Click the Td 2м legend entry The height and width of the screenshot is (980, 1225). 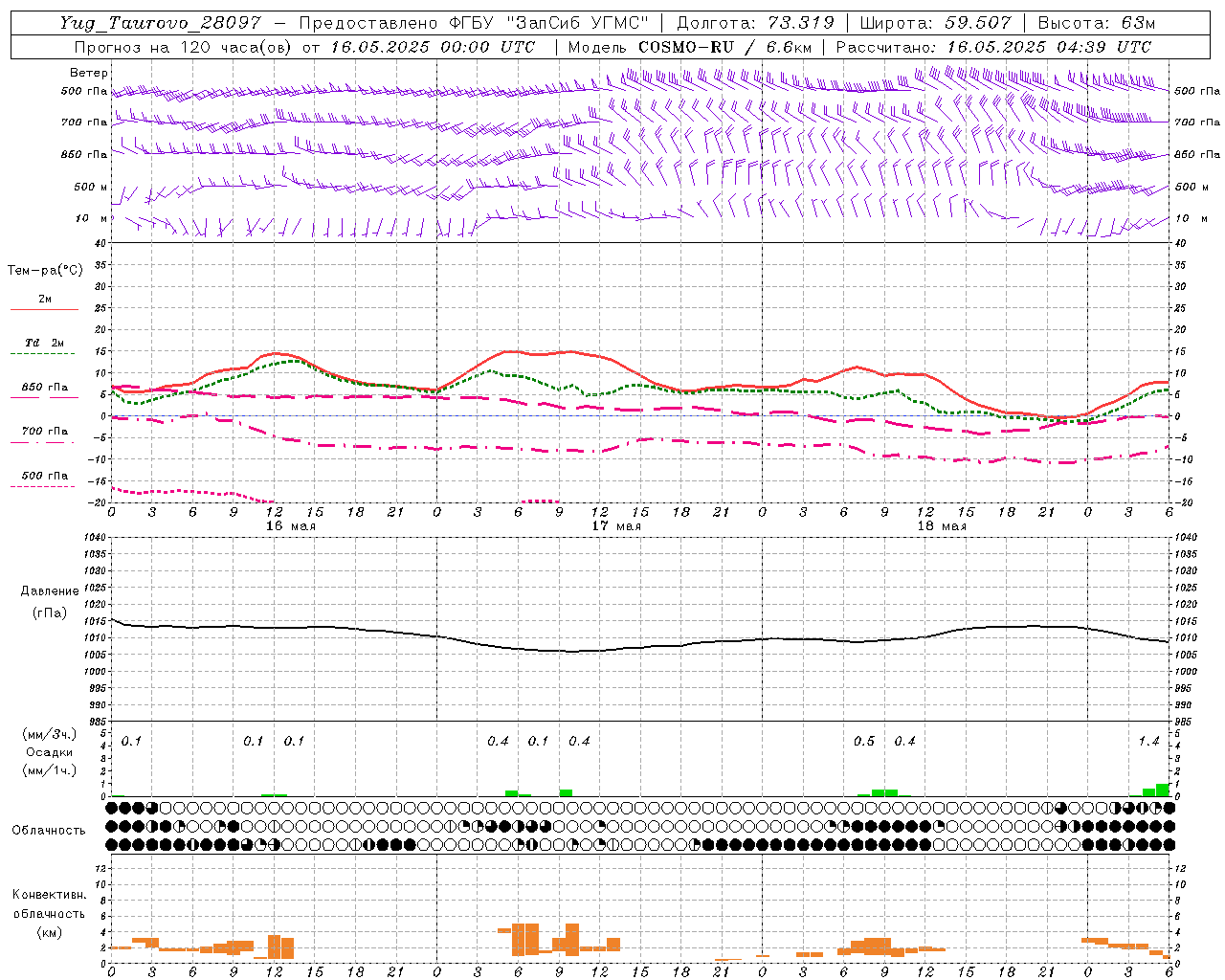tap(44, 343)
